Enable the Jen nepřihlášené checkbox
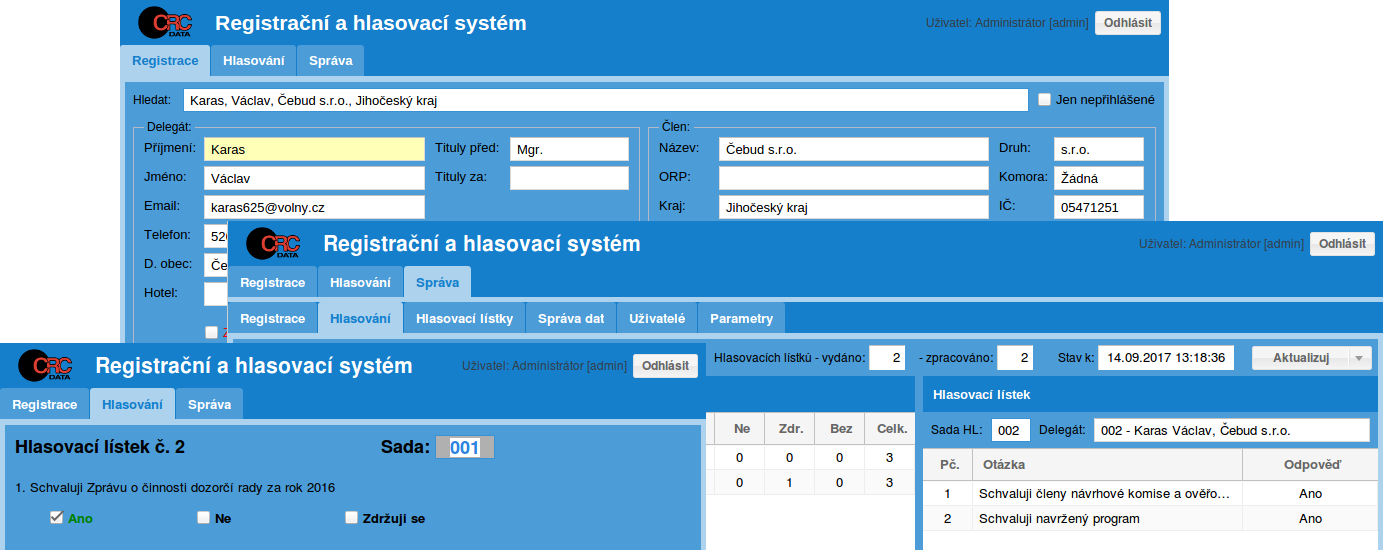This screenshot has height=550, width=1383. pos(1044,100)
